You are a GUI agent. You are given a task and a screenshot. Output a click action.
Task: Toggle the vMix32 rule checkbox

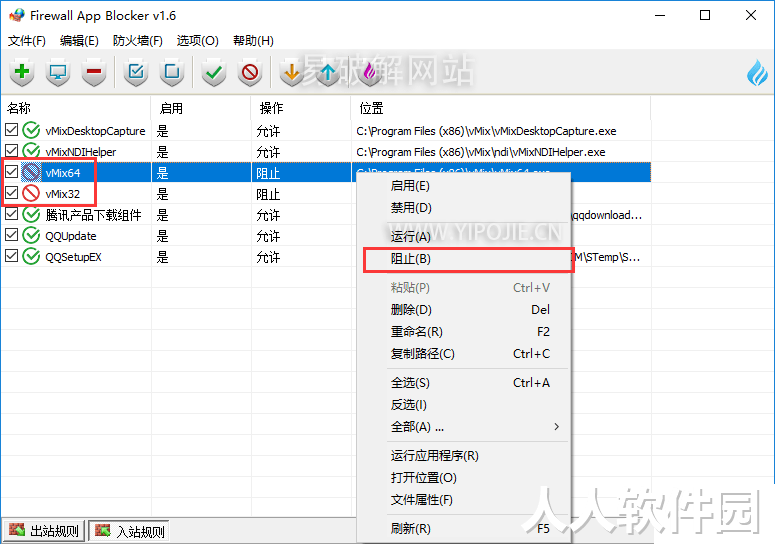pyautogui.click(x=11, y=193)
